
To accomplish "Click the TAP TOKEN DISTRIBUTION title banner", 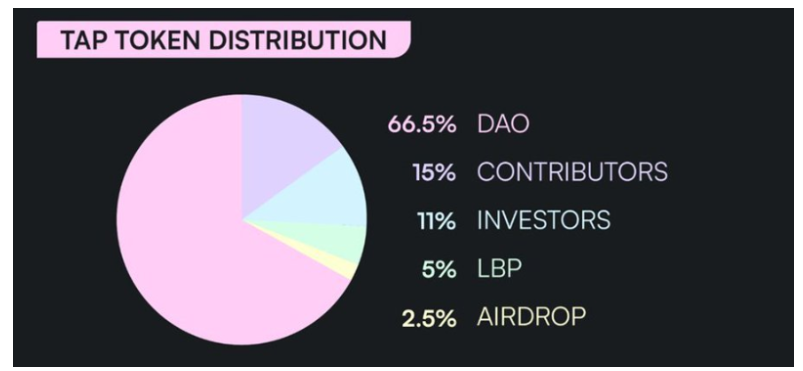I will pyautogui.click(x=223, y=39).
